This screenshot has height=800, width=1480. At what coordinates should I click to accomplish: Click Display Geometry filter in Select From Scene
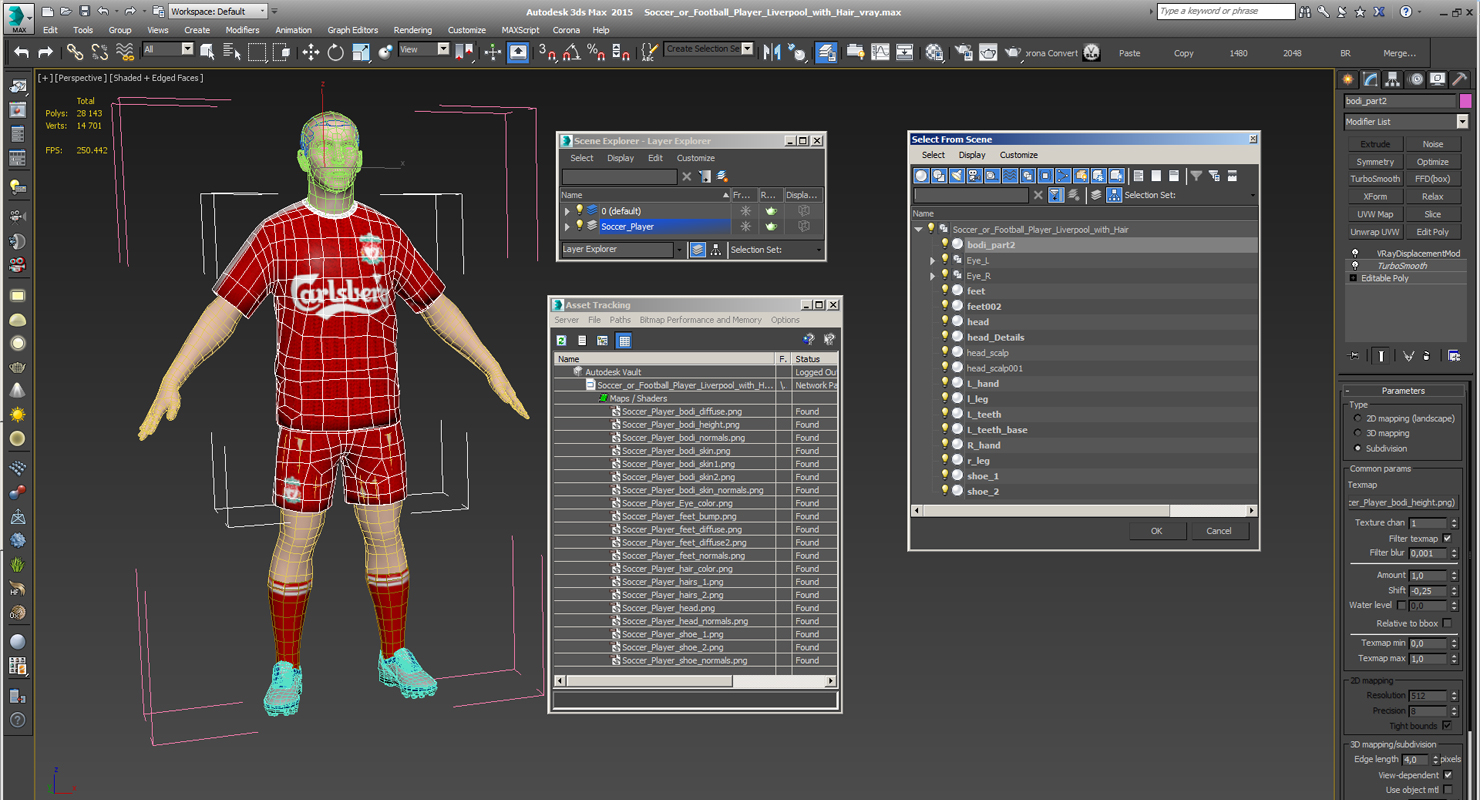(x=921, y=176)
